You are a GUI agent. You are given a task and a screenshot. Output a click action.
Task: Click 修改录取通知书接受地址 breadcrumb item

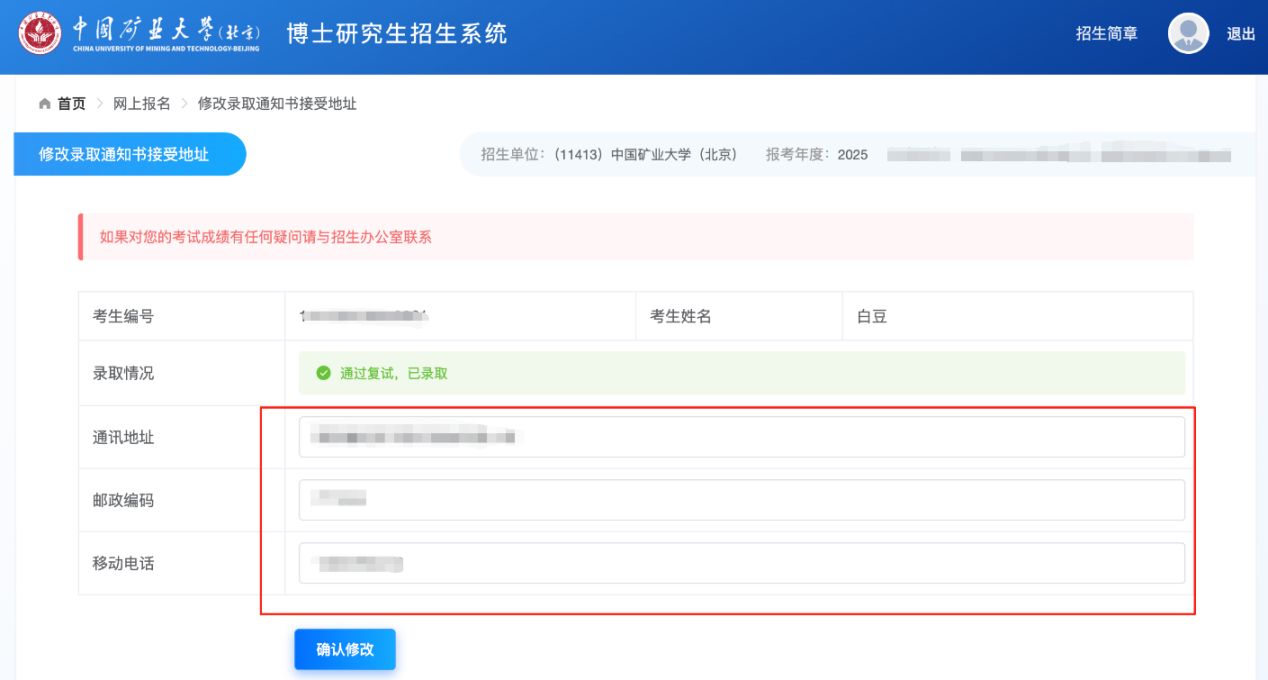[x=277, y=104]
